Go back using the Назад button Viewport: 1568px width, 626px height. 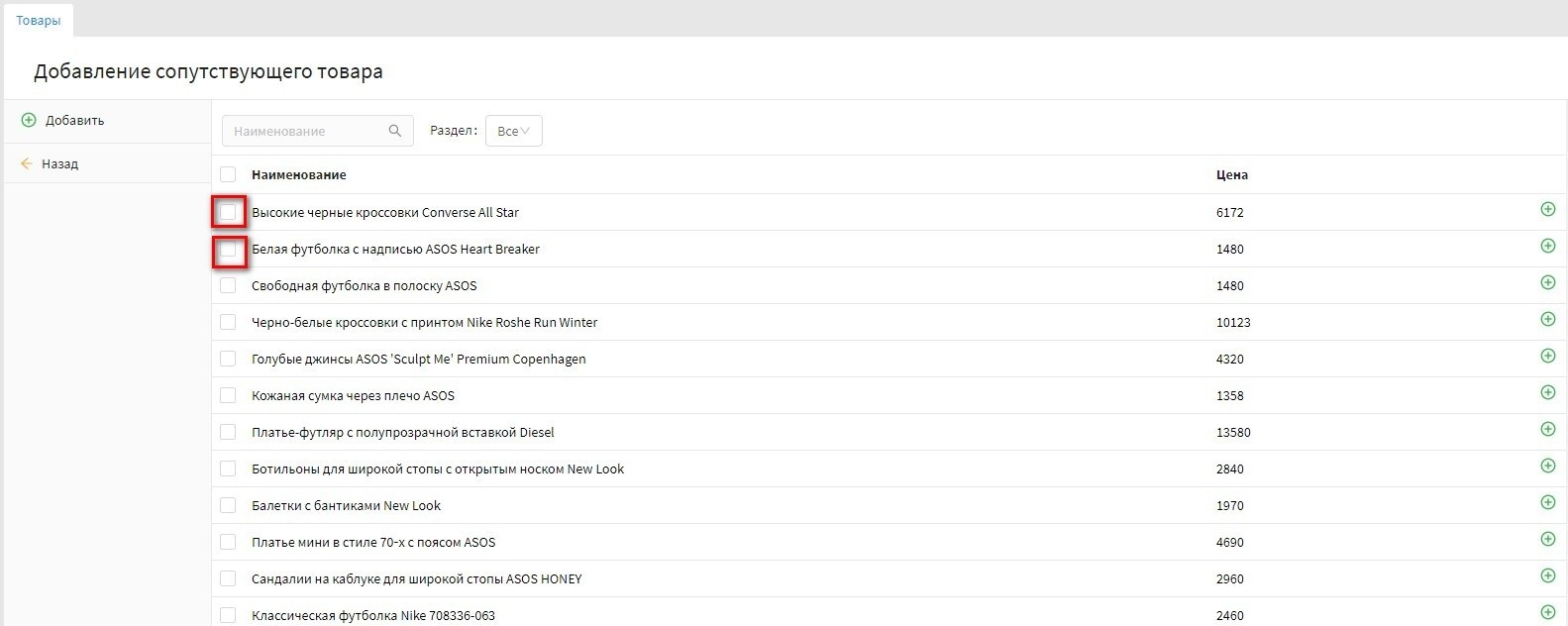(x=59, y=164)
